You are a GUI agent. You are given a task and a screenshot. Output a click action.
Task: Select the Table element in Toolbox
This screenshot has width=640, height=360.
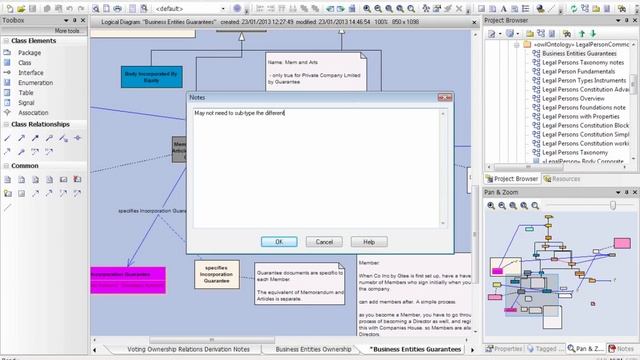click(x=26, y=93)
